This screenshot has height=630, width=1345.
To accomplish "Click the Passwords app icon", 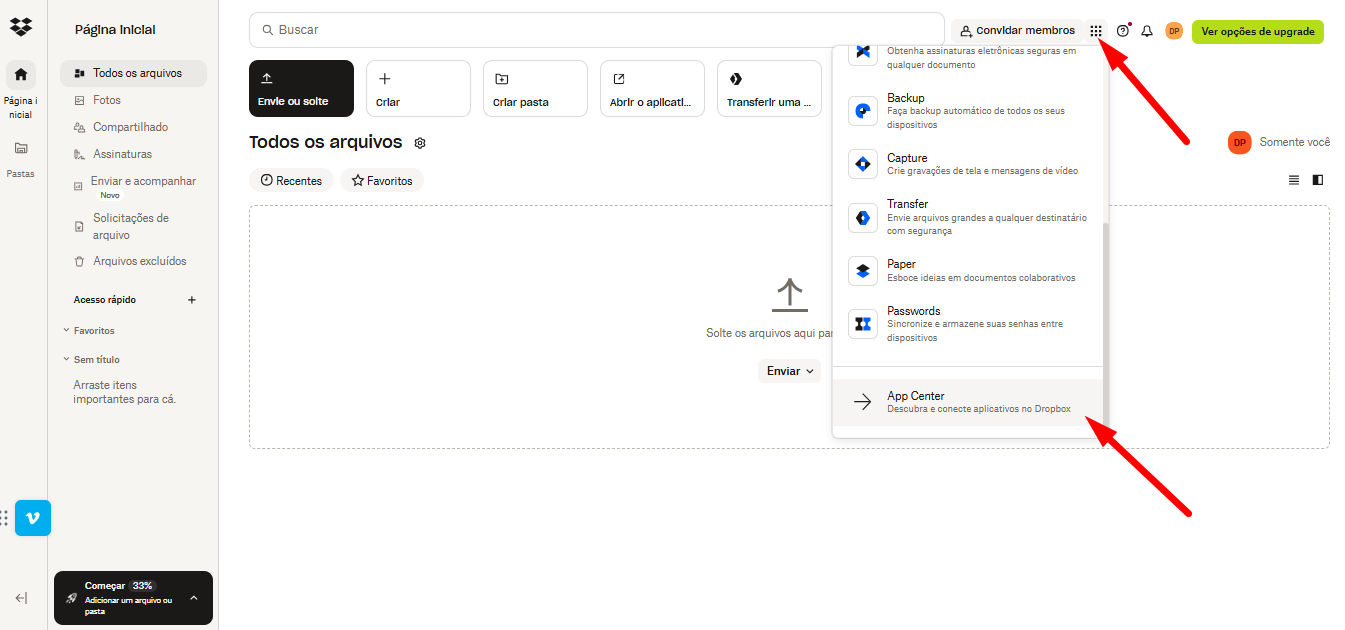I will [x=863, y=324].
